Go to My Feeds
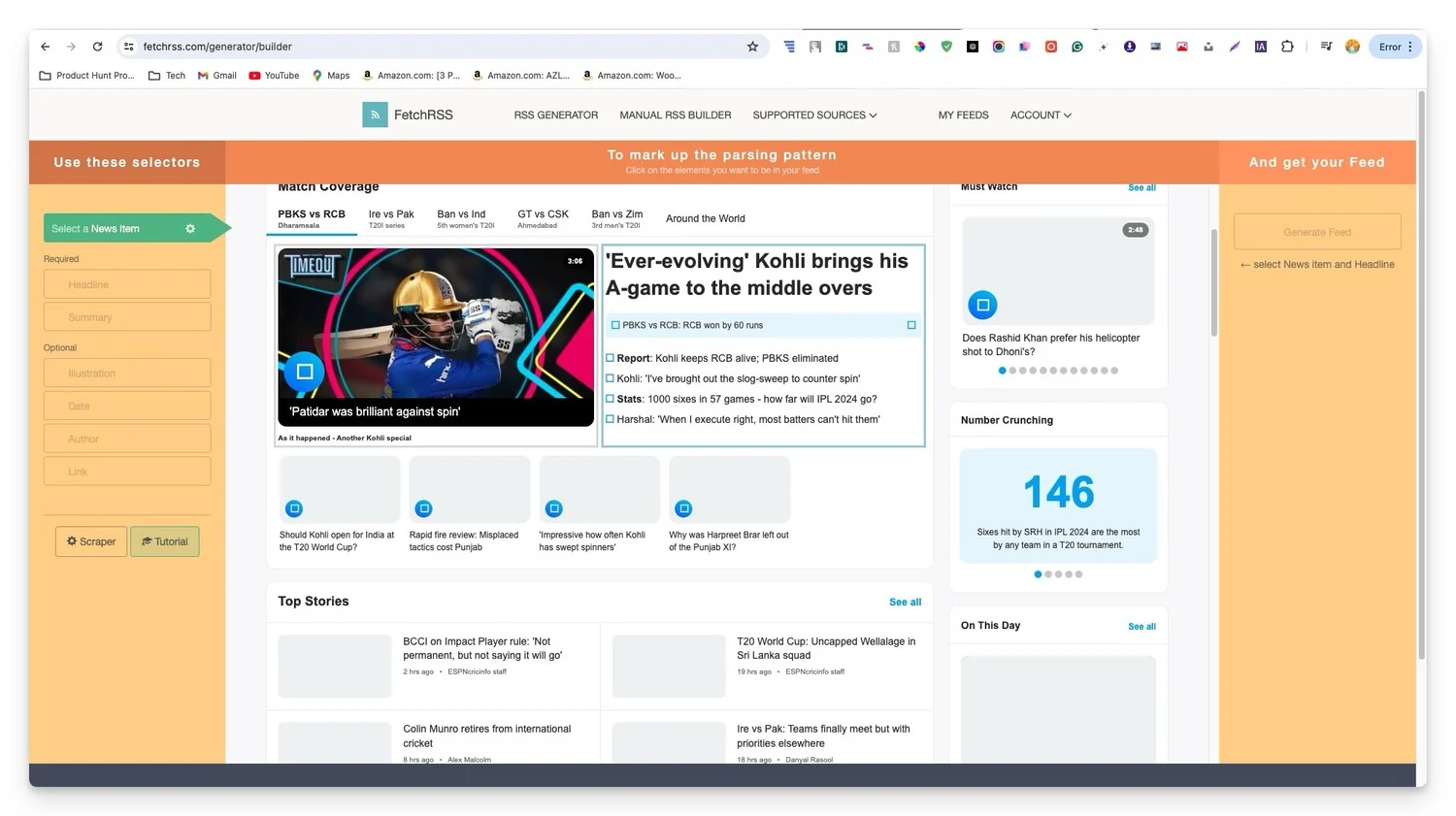Screen dimensions: 1456x816 coord(964,115)
